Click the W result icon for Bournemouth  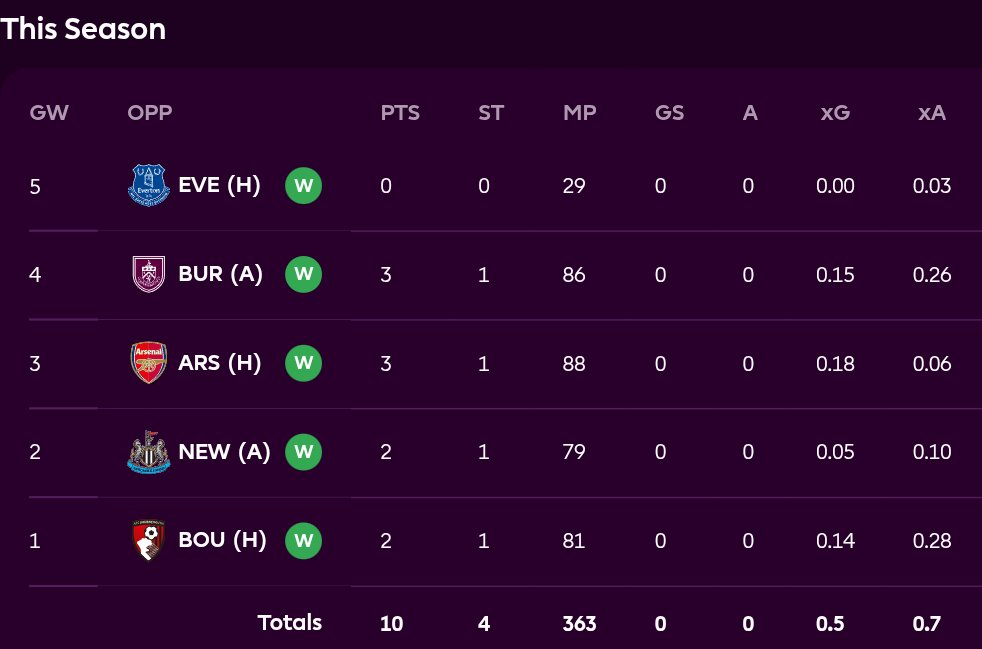(x=304, y=541)
